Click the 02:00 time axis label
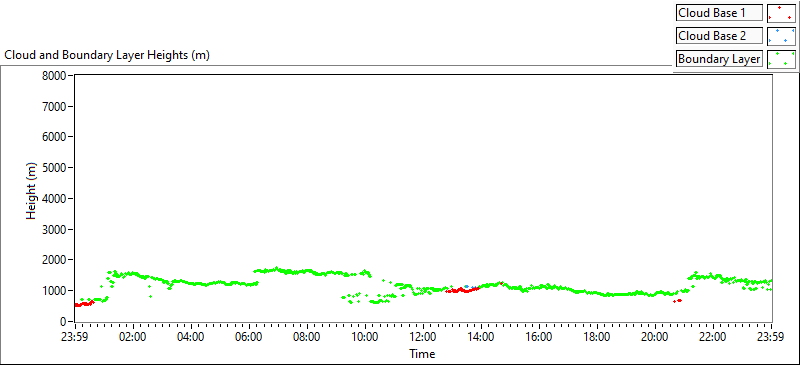Screen dimensions: 800x365 tap(133, 337)
